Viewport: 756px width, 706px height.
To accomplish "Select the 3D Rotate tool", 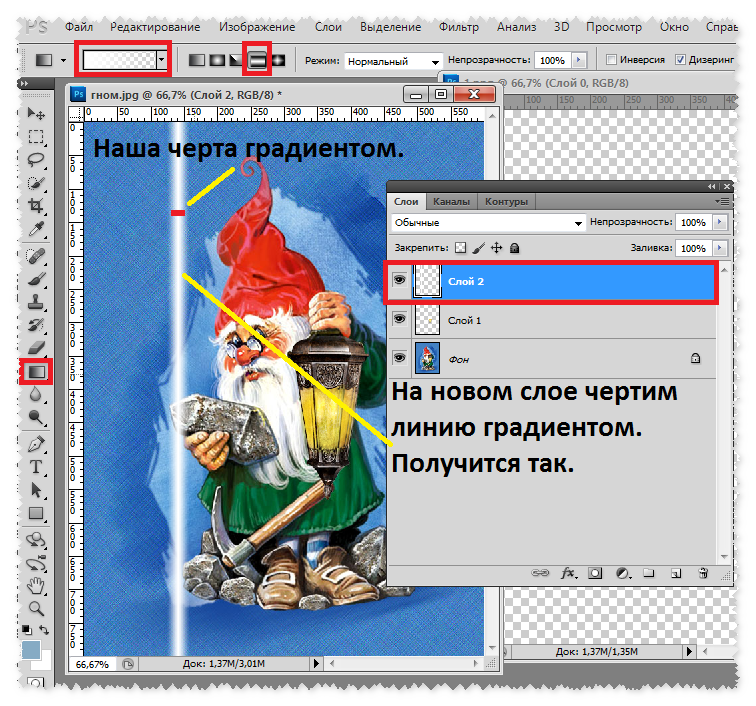I will [36, 540].
